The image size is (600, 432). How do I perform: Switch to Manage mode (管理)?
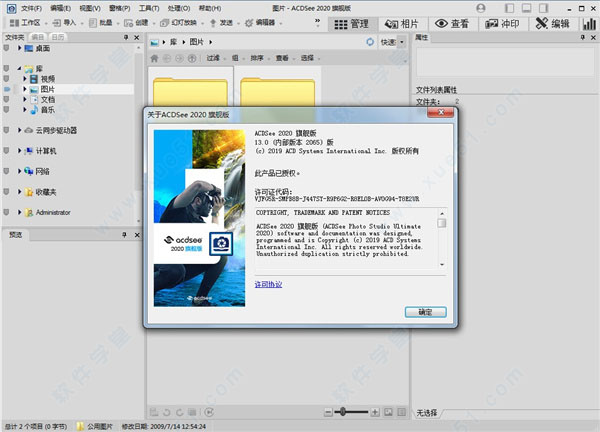351,24
